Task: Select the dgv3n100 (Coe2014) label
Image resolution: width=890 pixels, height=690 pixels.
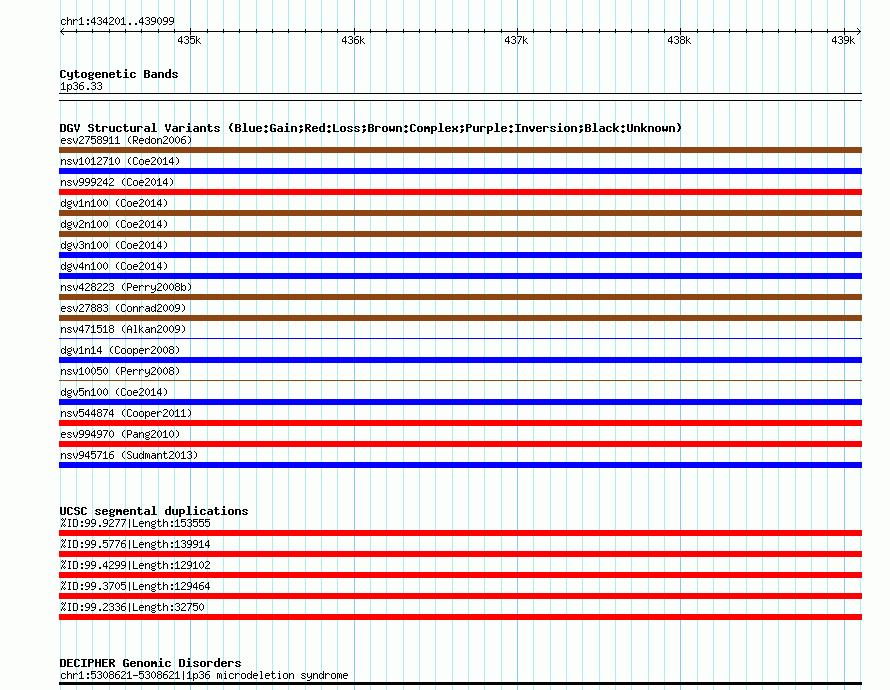Action: pos(114,245)
